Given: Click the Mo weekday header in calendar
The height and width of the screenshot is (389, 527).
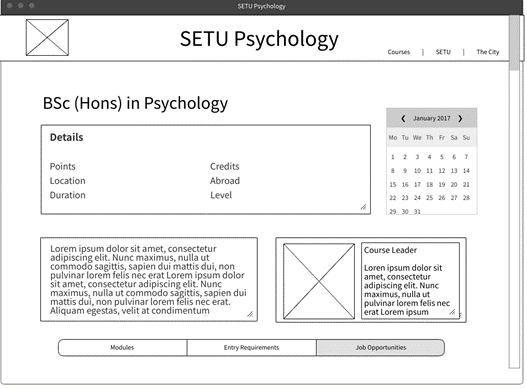Looking at the screenshot, I should pos(393,138).
